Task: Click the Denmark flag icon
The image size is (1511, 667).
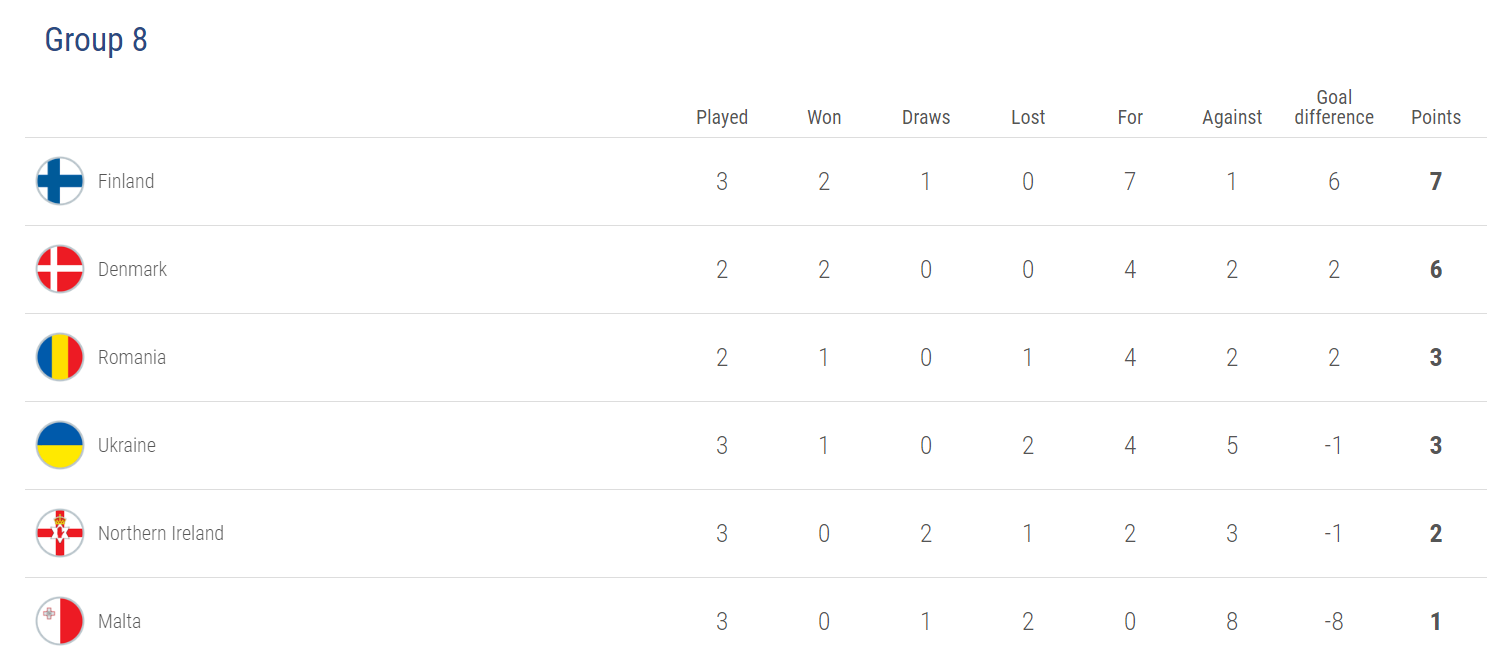Action: pos(60,269)
